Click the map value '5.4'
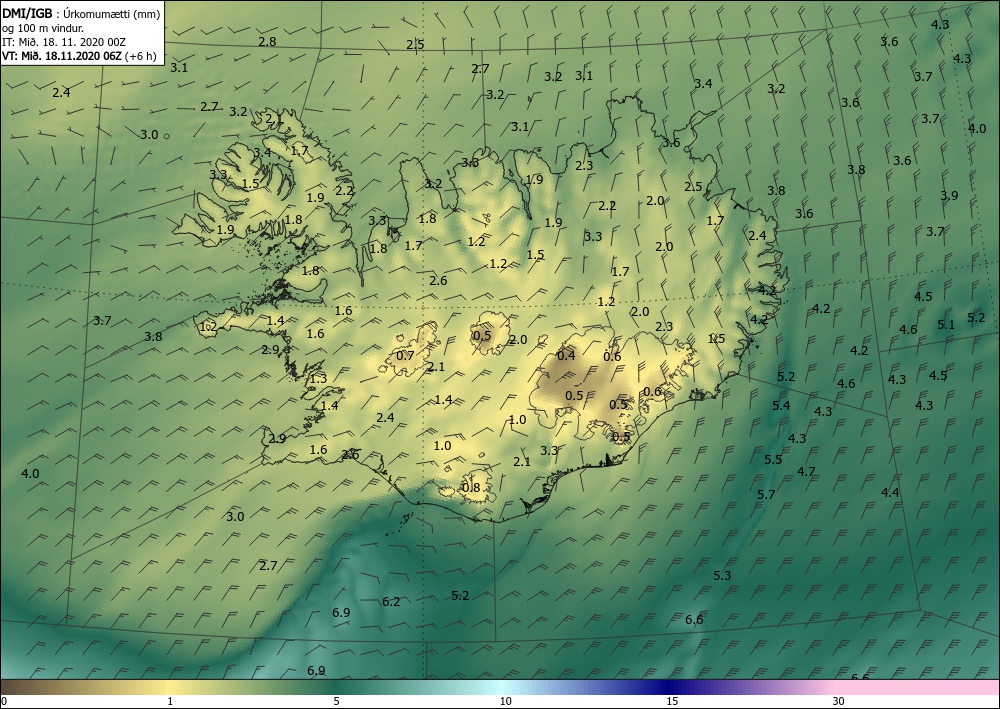Viewport: 1000px width, 709px height. tap(781, 406)
